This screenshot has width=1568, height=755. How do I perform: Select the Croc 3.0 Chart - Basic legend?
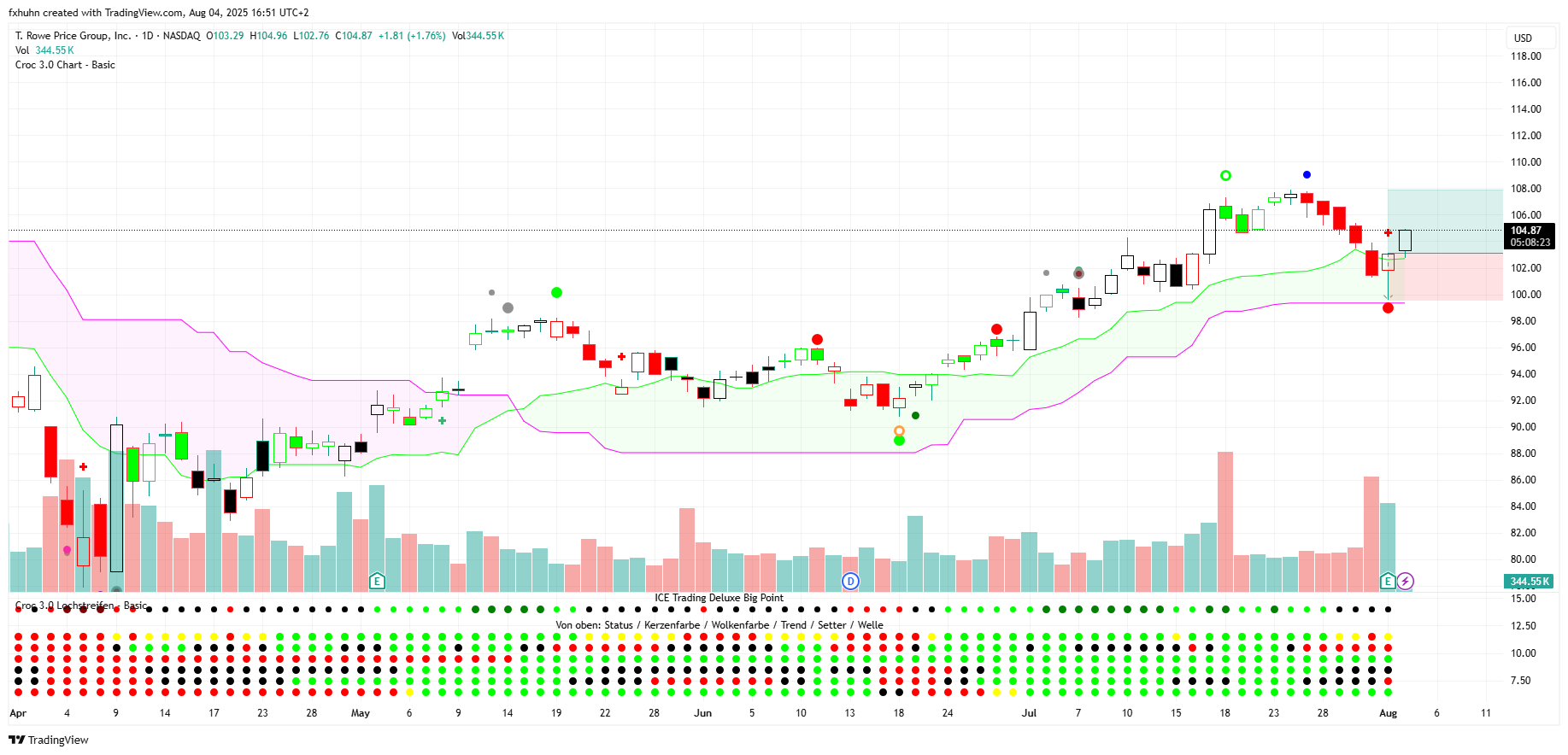(x=65, y=65)
